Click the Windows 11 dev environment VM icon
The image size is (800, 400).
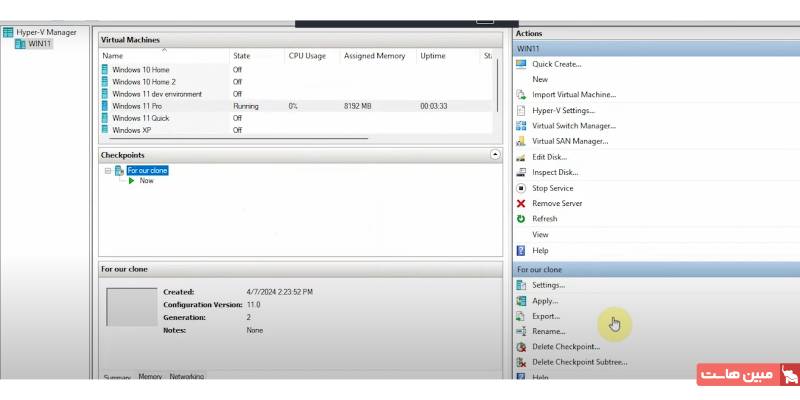(x=105, y=94)
